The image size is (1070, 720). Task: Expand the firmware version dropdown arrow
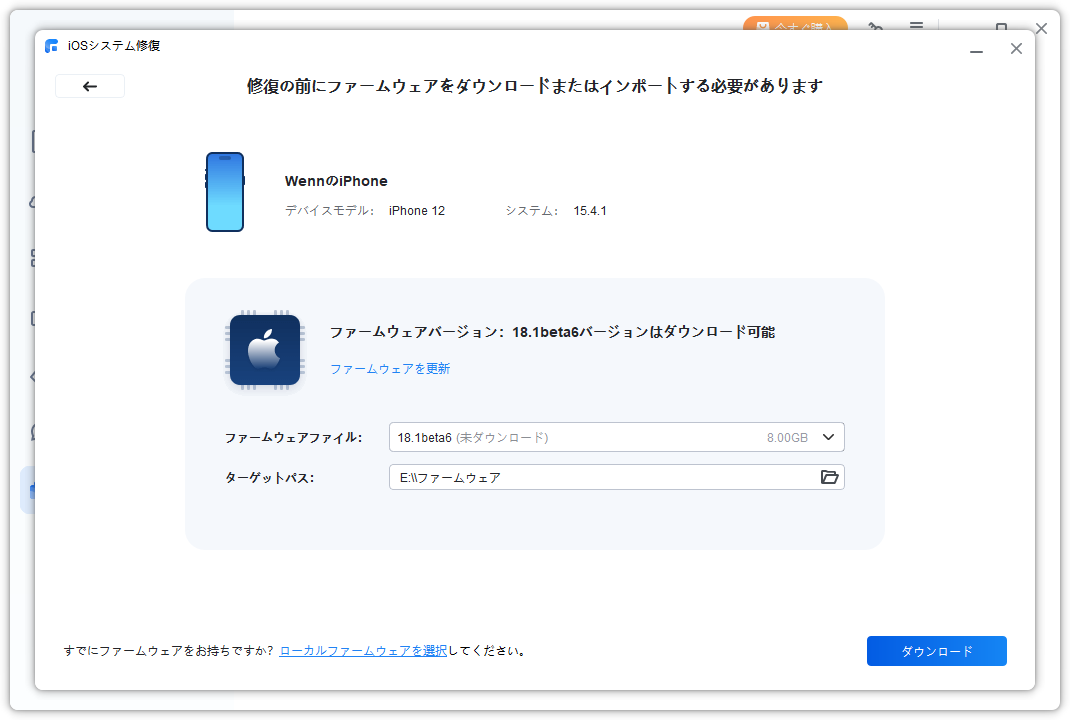click(828, 437)
